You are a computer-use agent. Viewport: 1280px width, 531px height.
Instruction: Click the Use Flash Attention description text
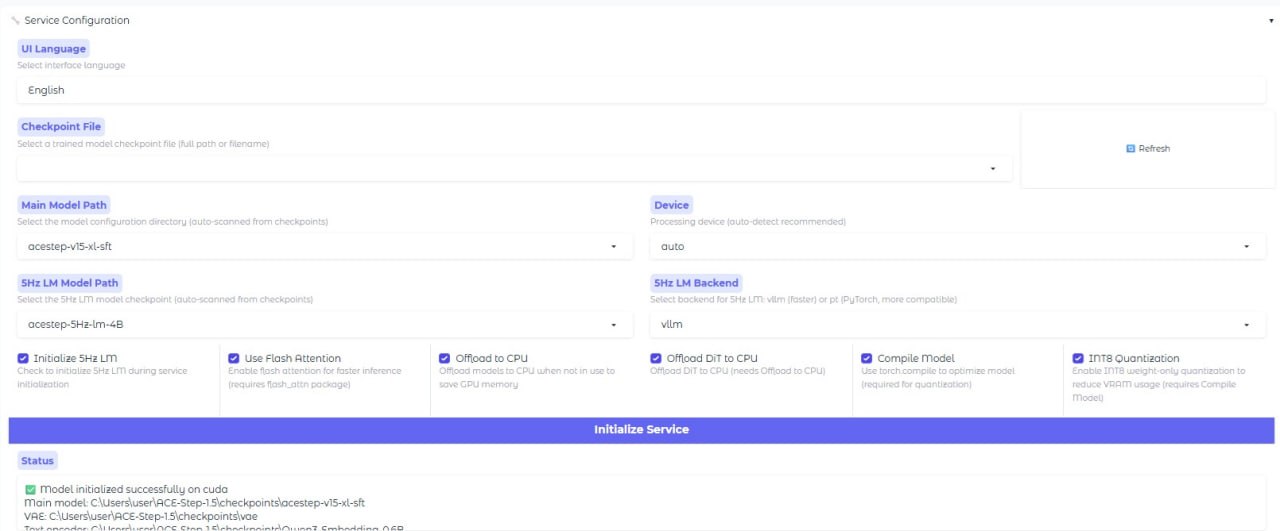(314, 377)
